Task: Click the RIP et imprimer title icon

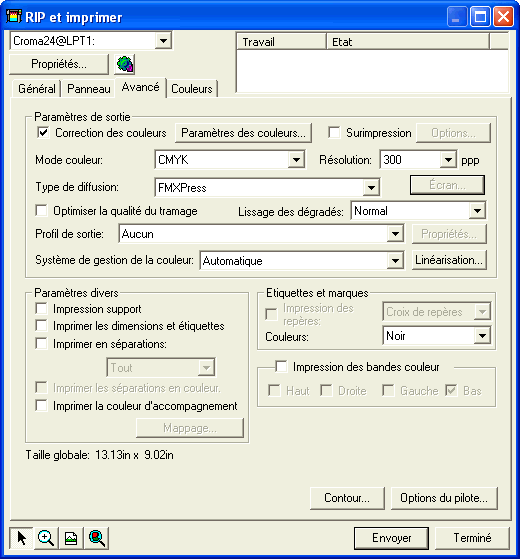Action: tap(14, 17)
